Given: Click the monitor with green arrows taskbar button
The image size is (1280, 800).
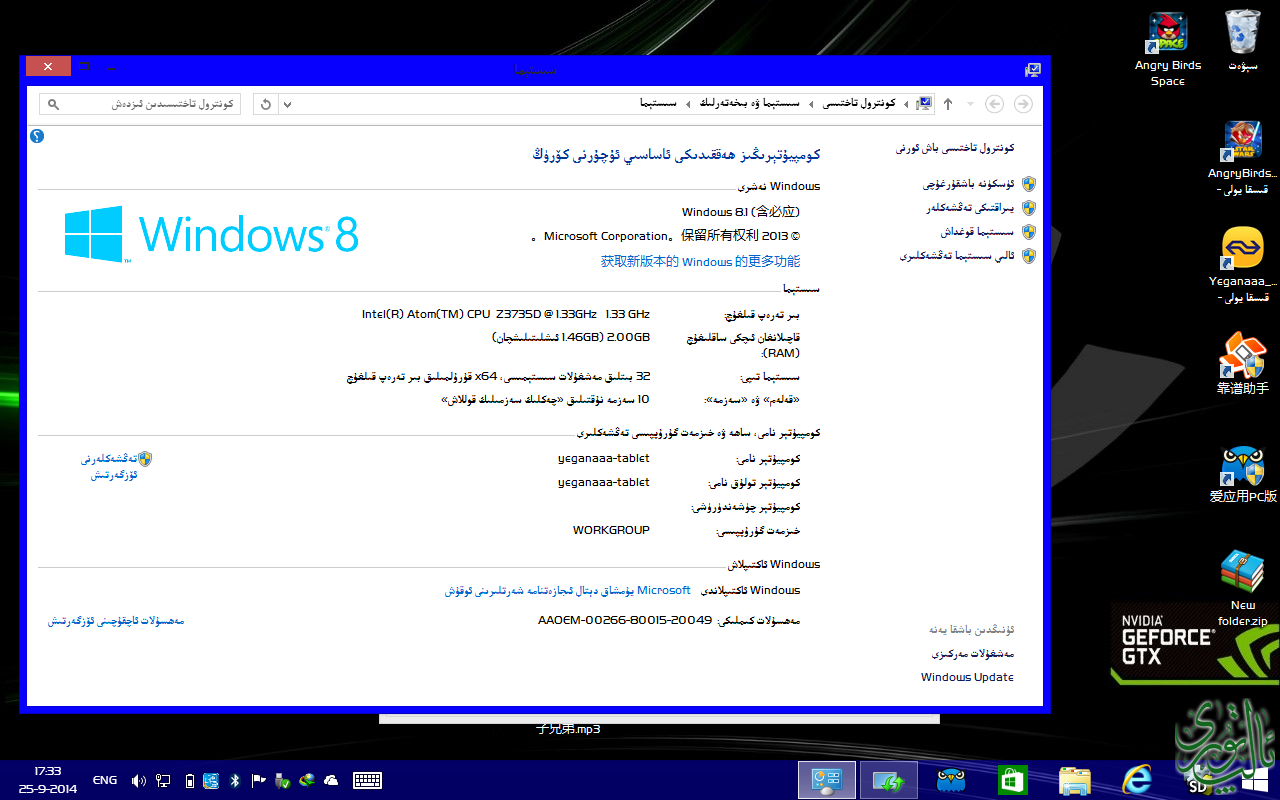Looking at the screenshot, I should pos(888,780).
